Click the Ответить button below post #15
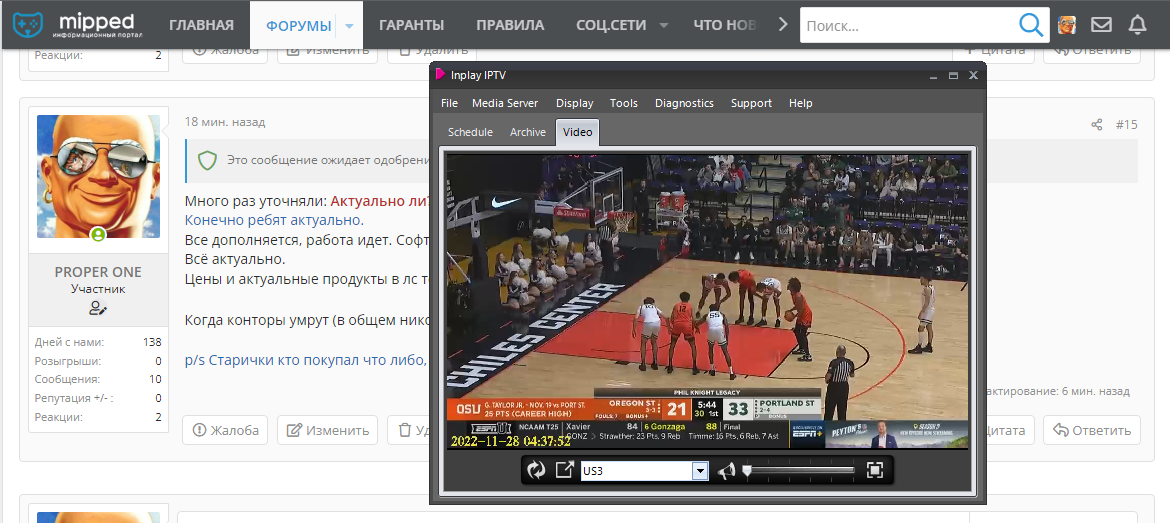1170x523 pixels. [x=1092, y=430]
